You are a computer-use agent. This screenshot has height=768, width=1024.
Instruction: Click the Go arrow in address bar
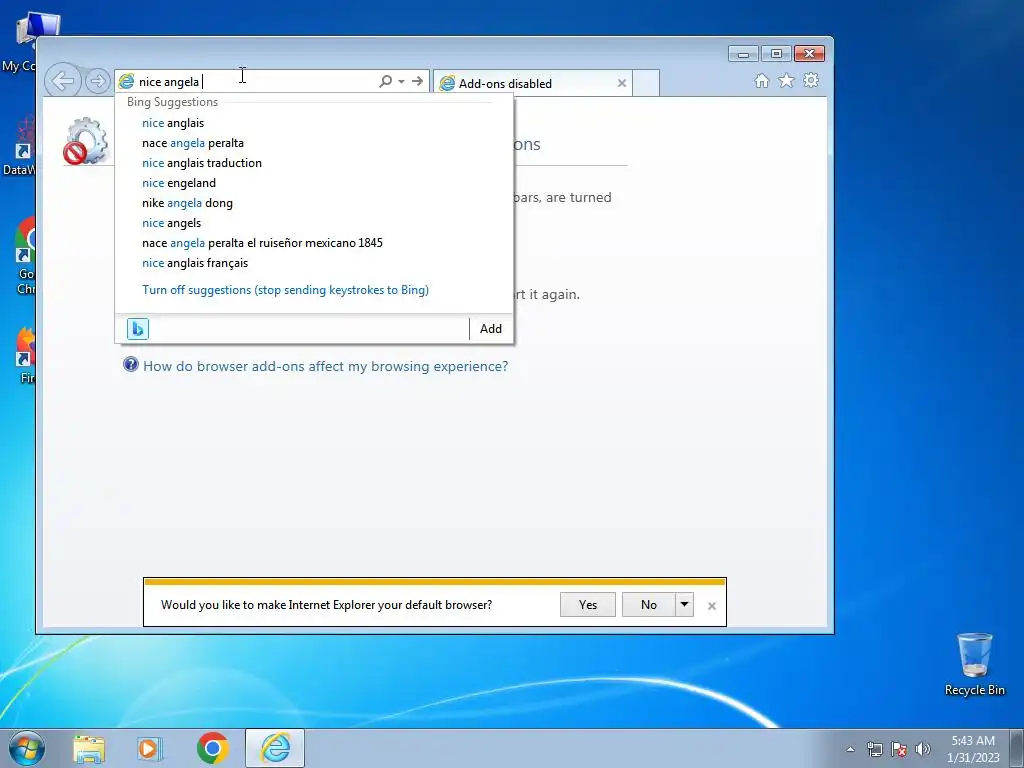[x=417, y=81]
